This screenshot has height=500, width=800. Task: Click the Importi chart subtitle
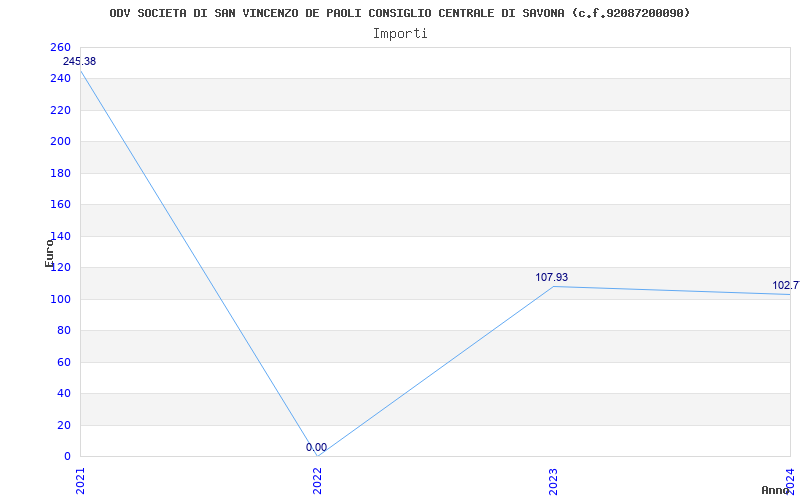tap(400, 34)
